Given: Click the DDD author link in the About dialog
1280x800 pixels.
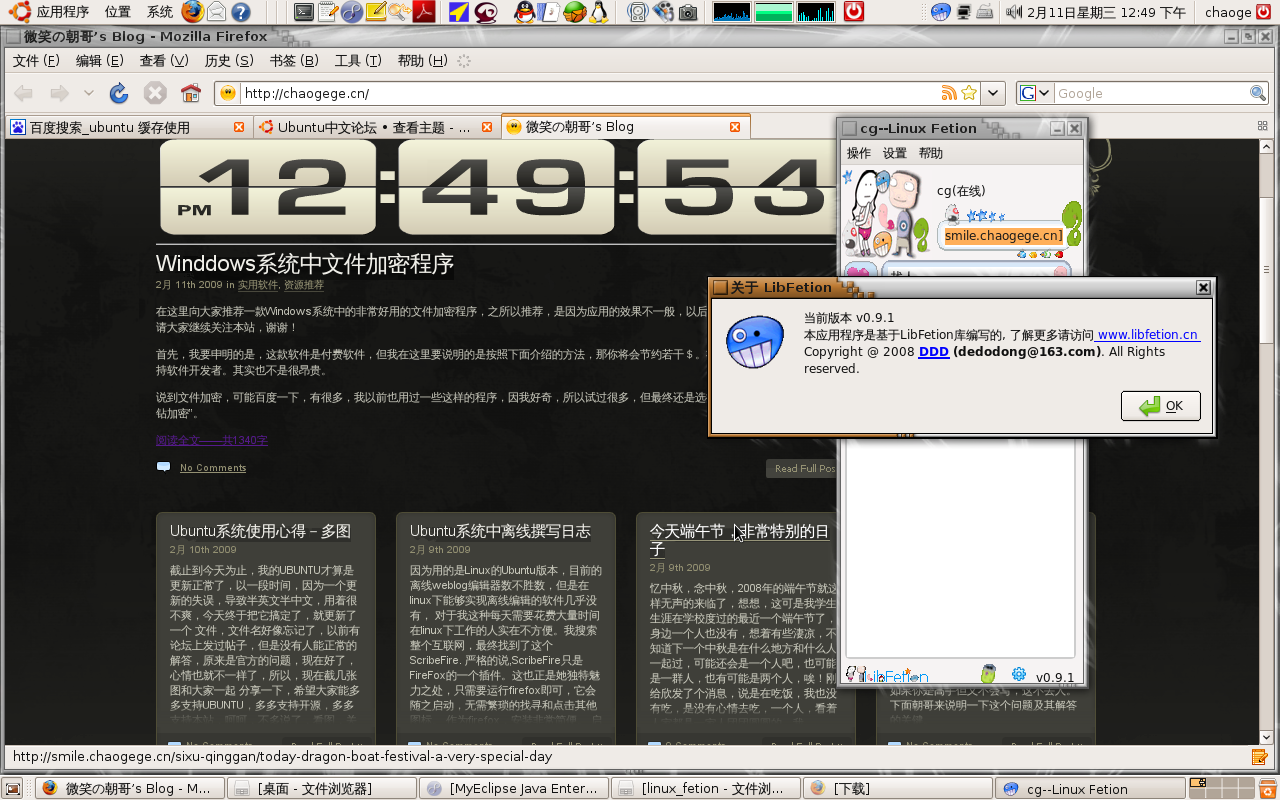Looking at the screenshot, I should (x=934, y=352).
